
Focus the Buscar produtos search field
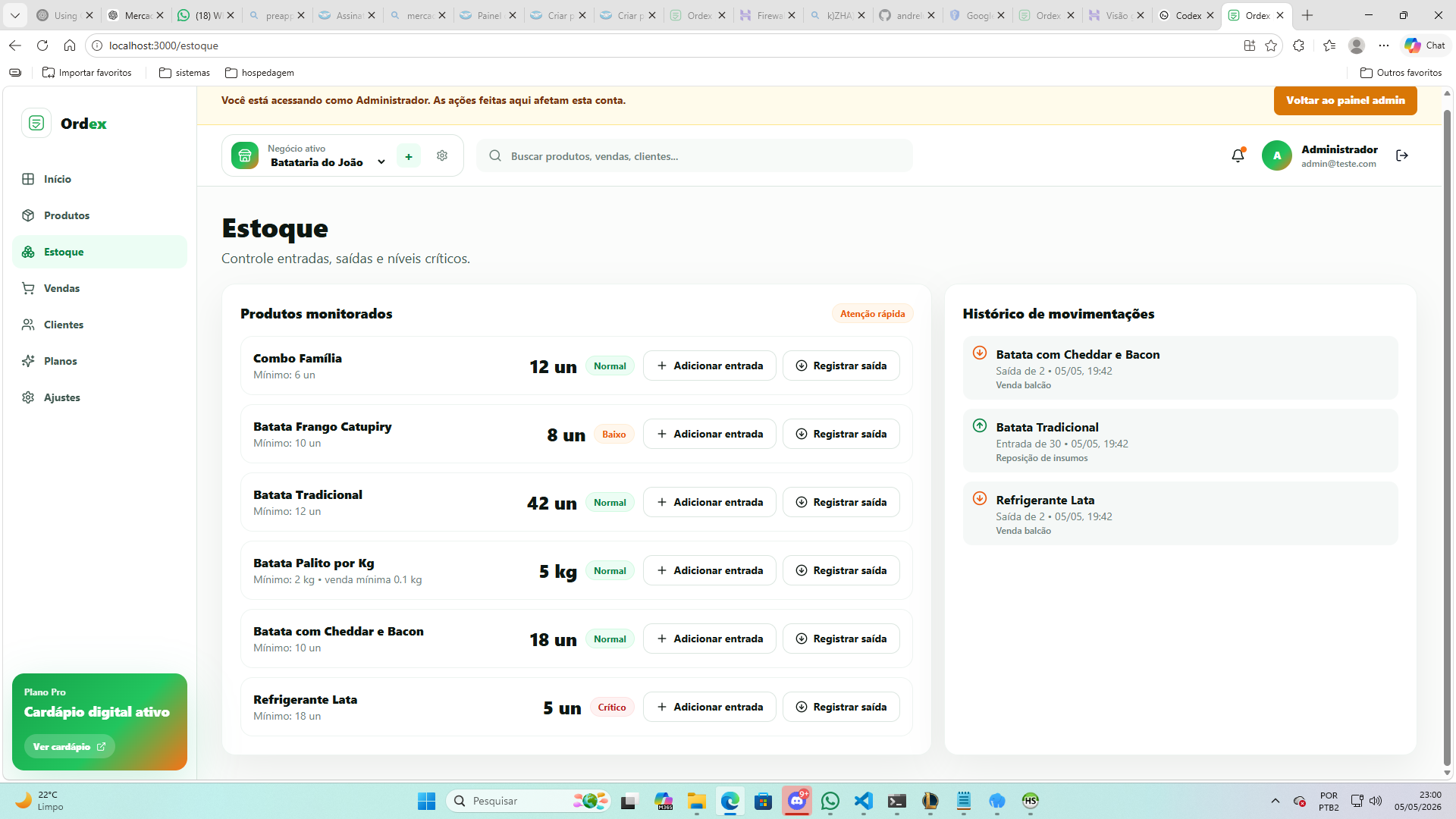[x=695, y=155]
